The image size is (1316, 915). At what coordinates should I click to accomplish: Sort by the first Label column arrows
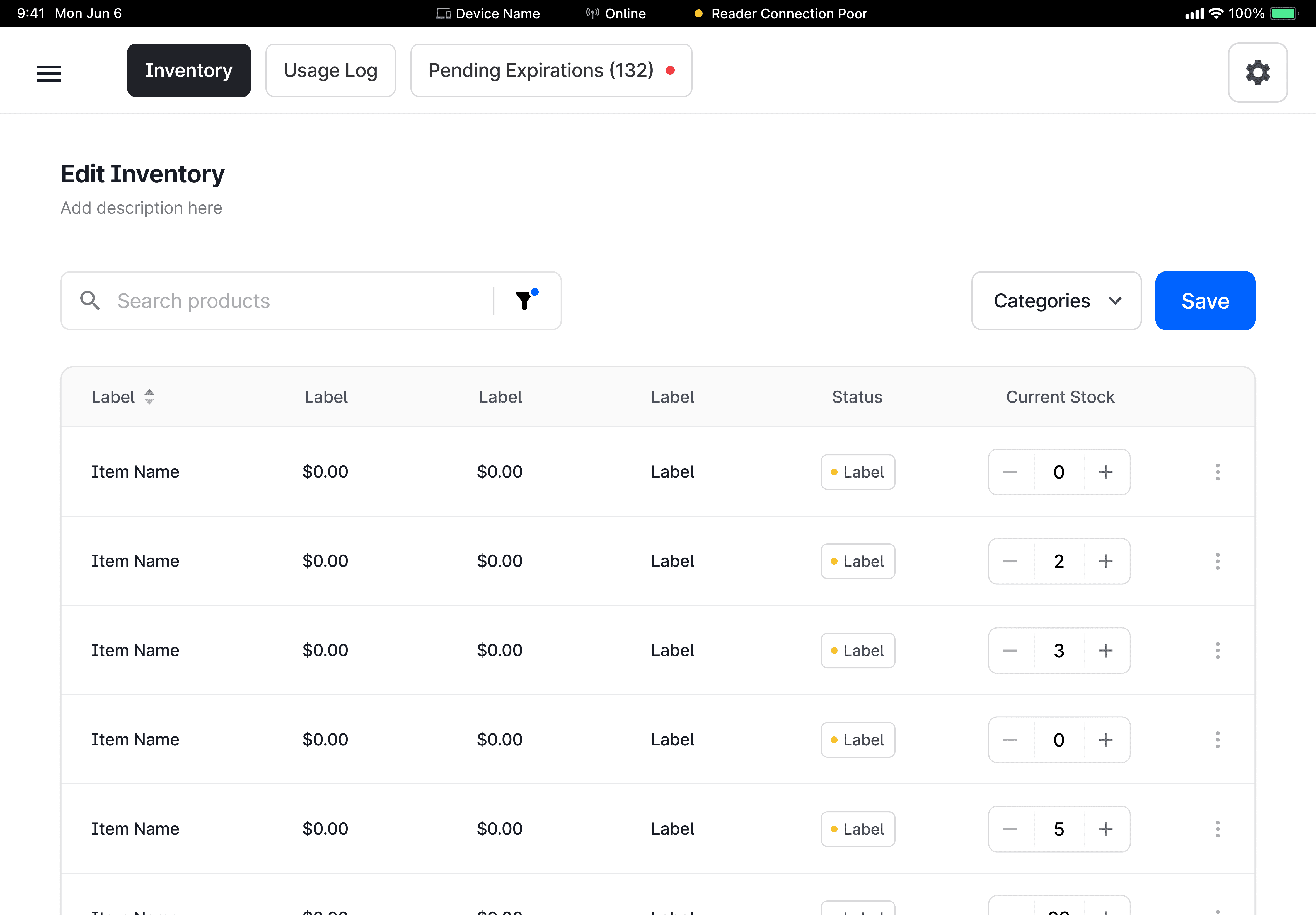click(x=149, y=397)
